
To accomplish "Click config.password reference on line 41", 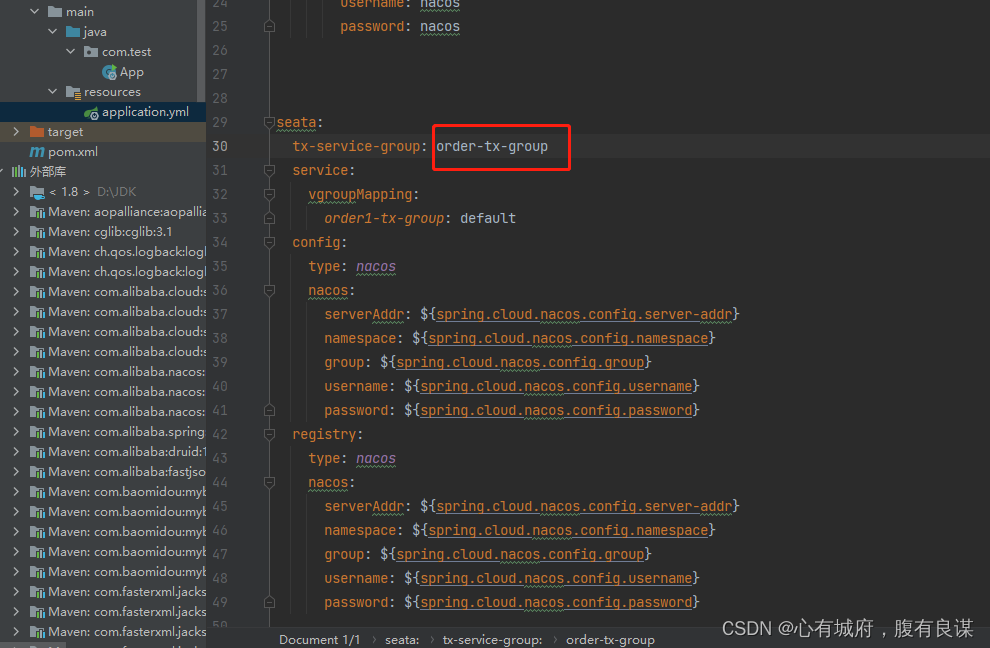I will point(556,411).
